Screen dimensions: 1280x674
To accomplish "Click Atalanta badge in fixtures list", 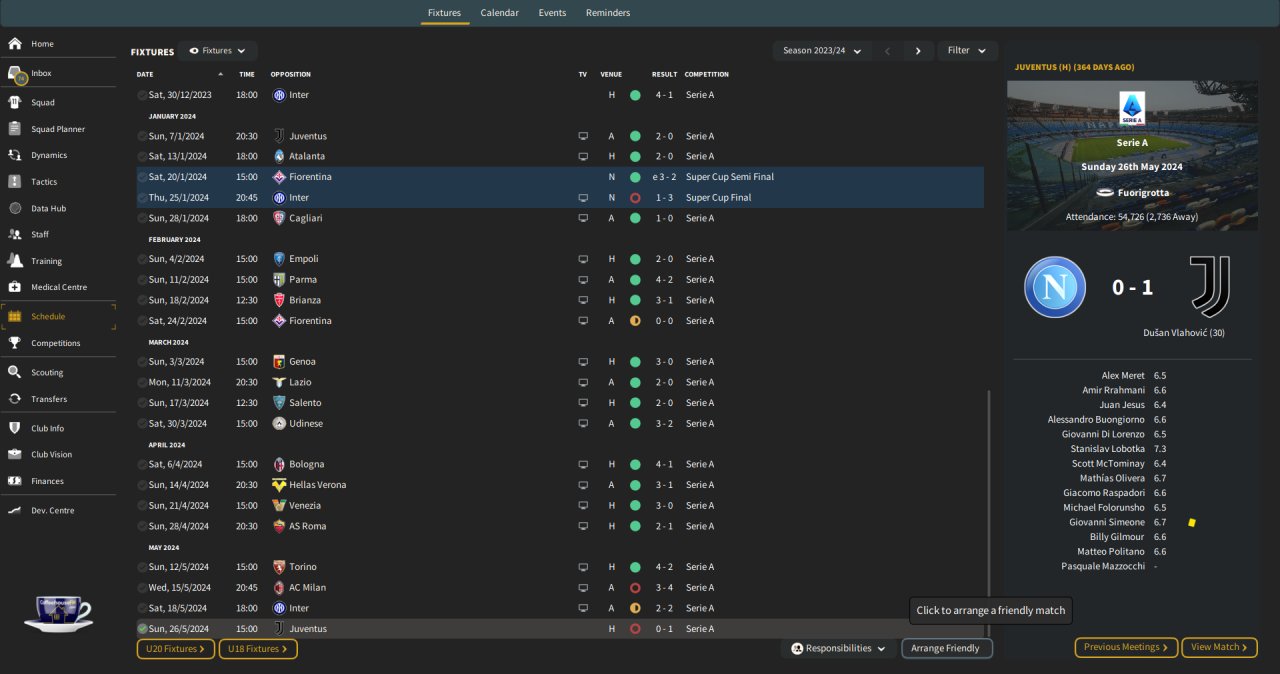I will coord(279,156).
